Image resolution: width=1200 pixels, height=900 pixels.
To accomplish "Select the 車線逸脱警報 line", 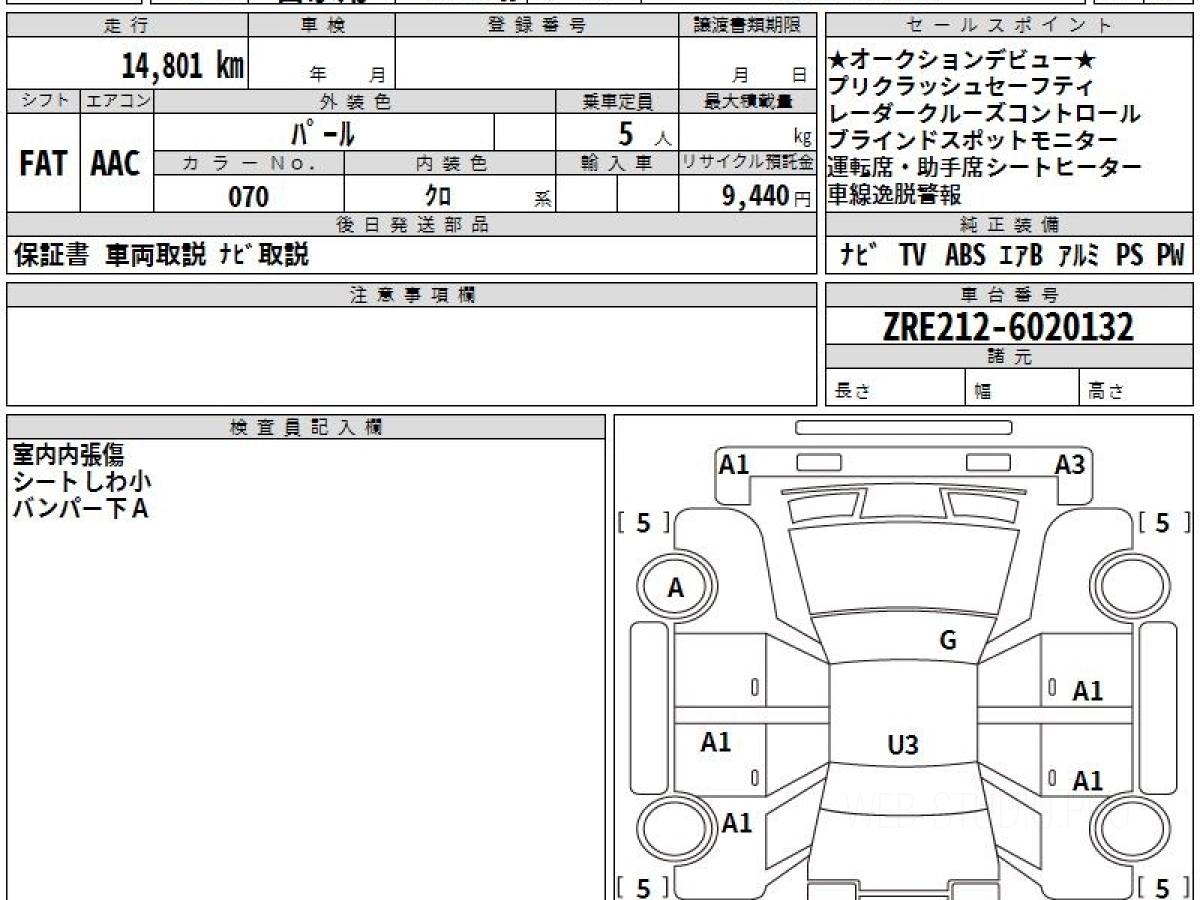I will (x=895, y=195).
